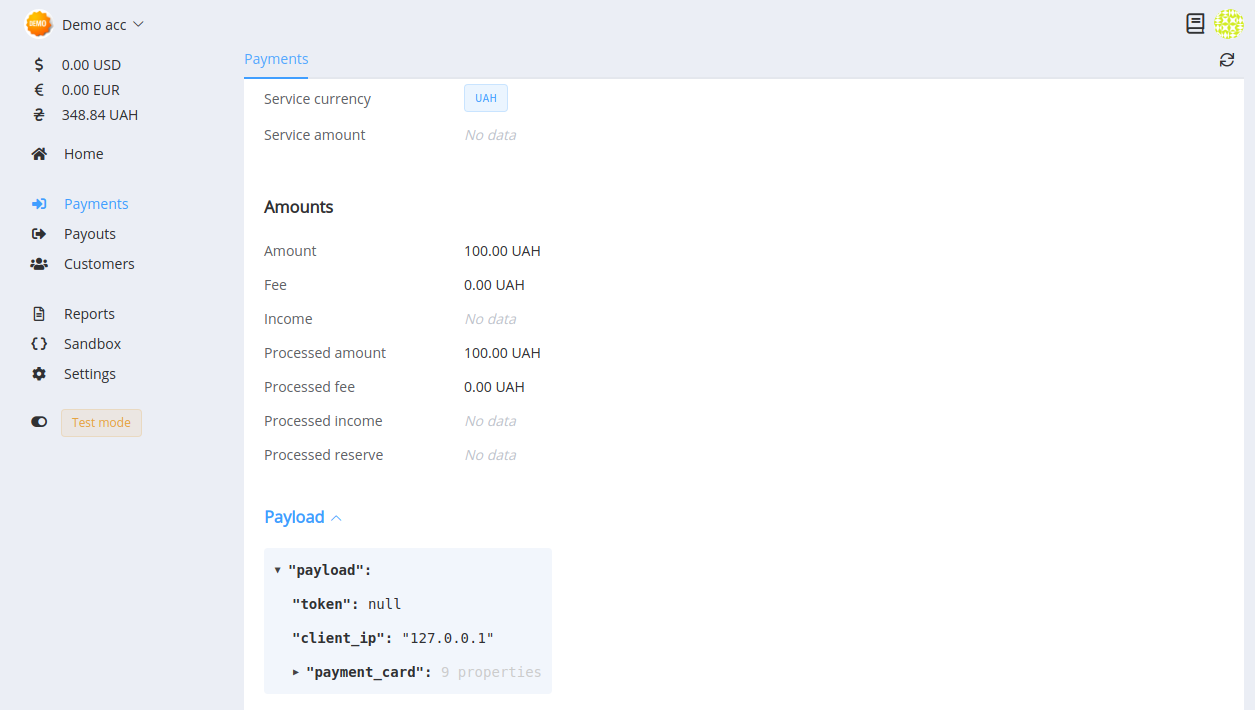Open the documentation book icon

click(1195, 23)
